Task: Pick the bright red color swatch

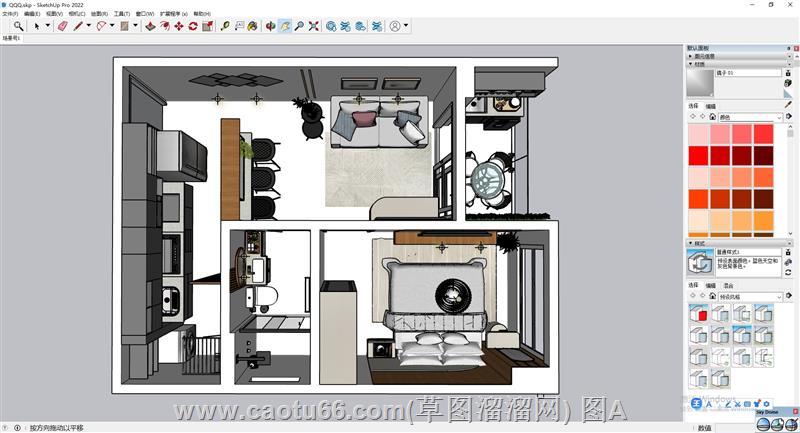Action: click(x=698, y=156)
